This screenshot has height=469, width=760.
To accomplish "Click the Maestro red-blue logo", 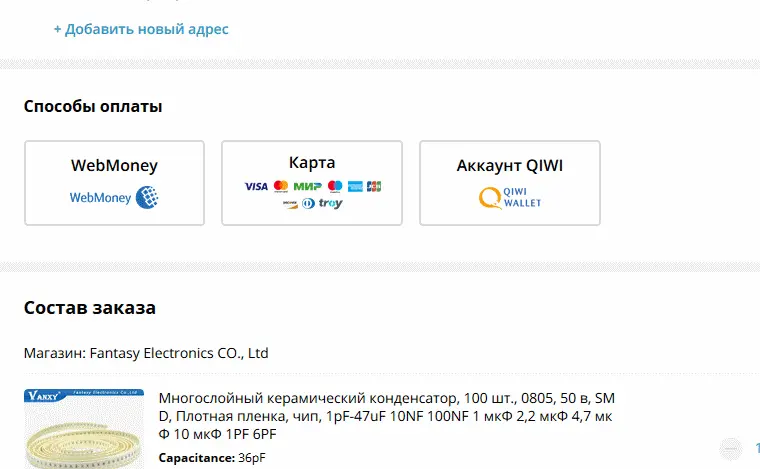I will [335, 187].
